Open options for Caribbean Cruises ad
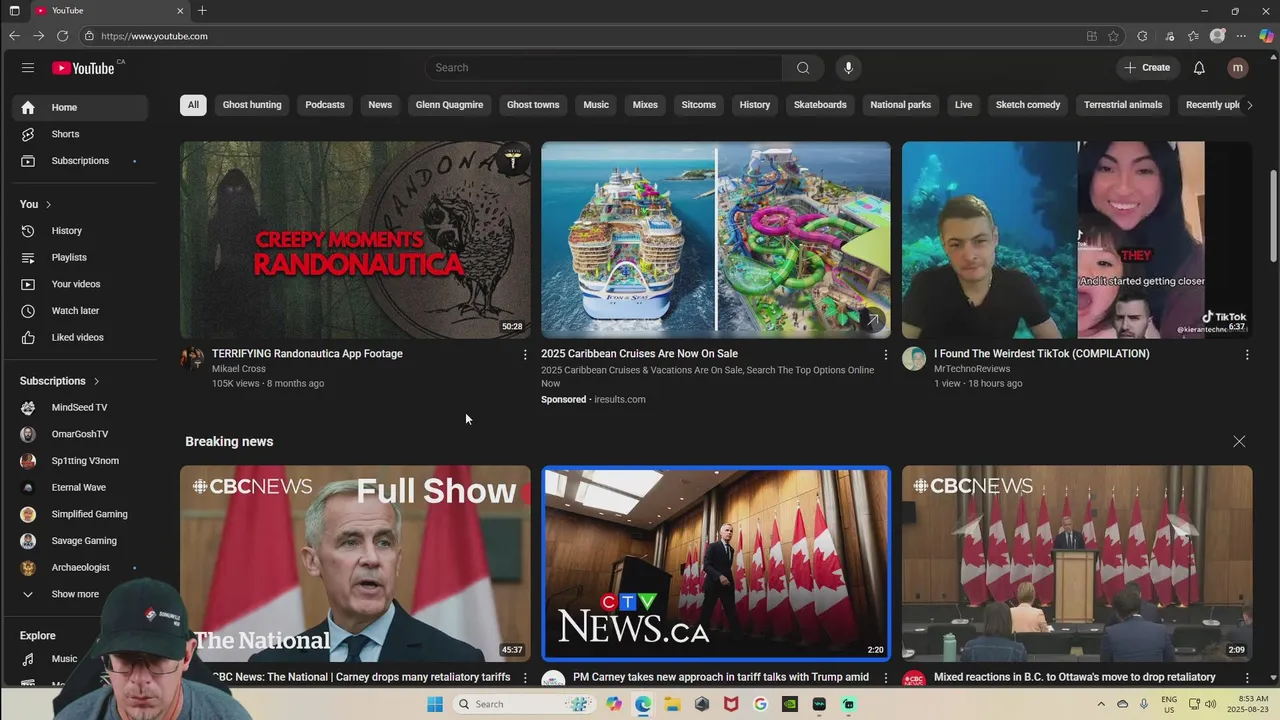This screenshot has height=720, width=1280. pyautogui.click(x=885, y=355)
